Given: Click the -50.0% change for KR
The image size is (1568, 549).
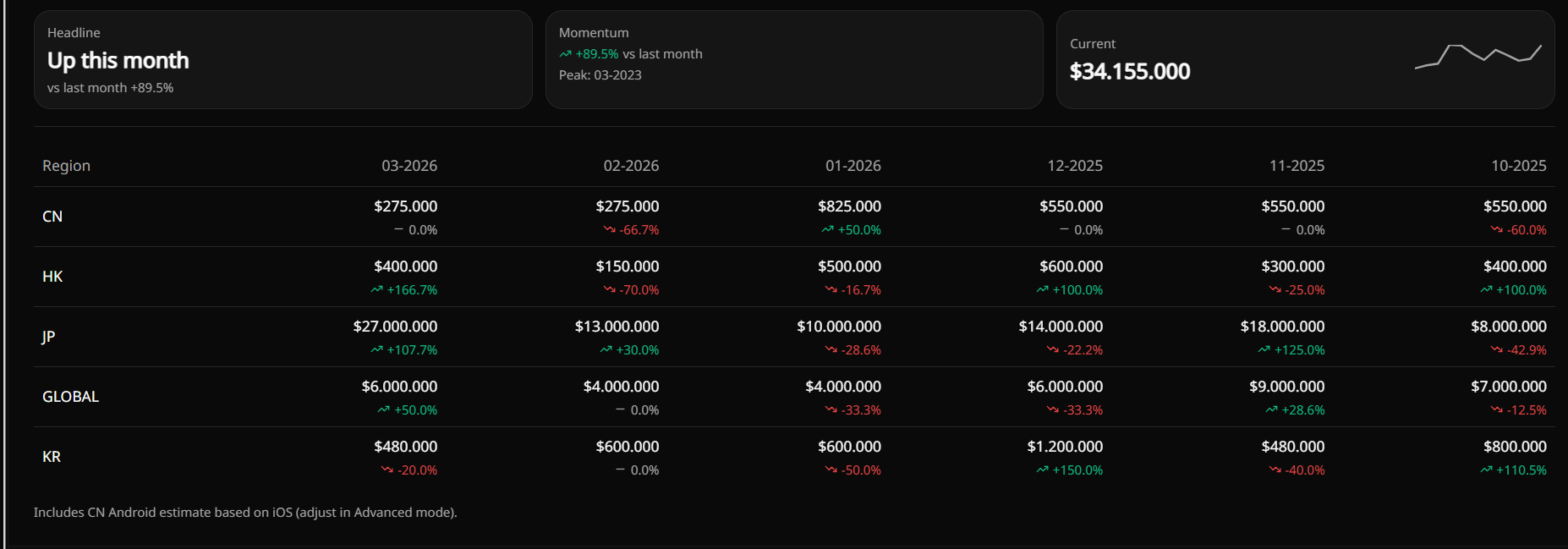Looking at the screenshot, I should point(861,470).
